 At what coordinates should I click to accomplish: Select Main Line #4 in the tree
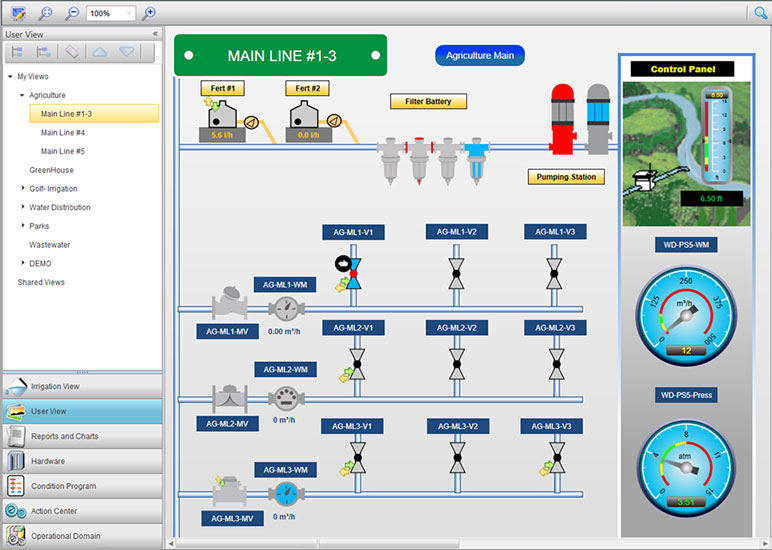[63, 132]
